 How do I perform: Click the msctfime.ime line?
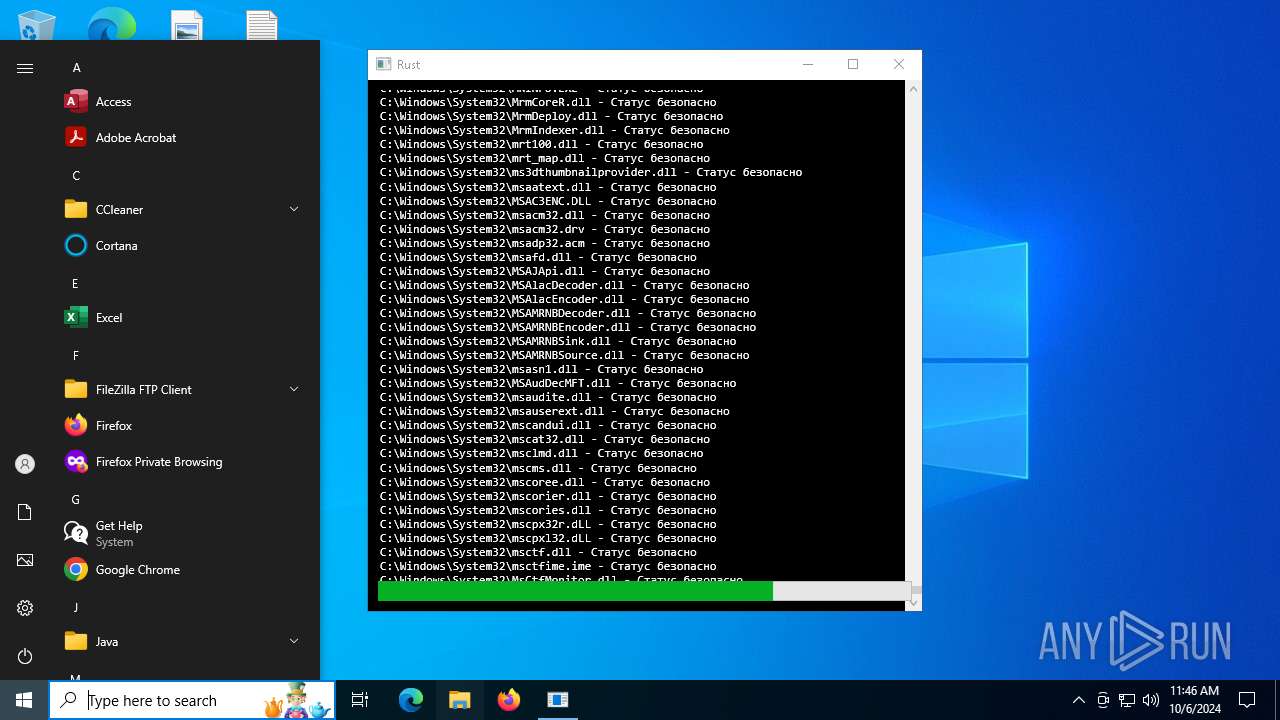coord(548,566)
